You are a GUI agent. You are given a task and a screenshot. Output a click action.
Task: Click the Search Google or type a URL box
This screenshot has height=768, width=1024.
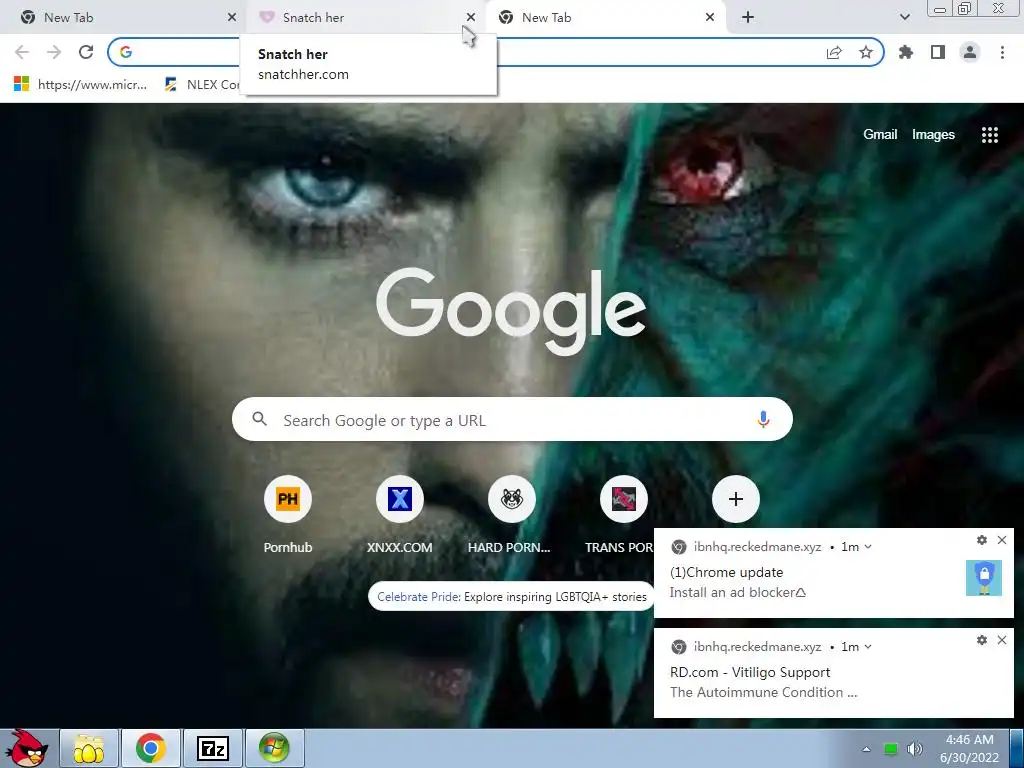[x=512, y=419]
